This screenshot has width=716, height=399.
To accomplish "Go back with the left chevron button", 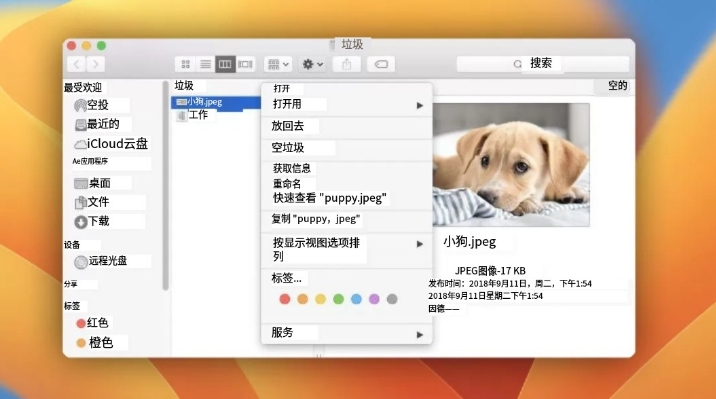I will pyautogui.click(x=76, y=64).
